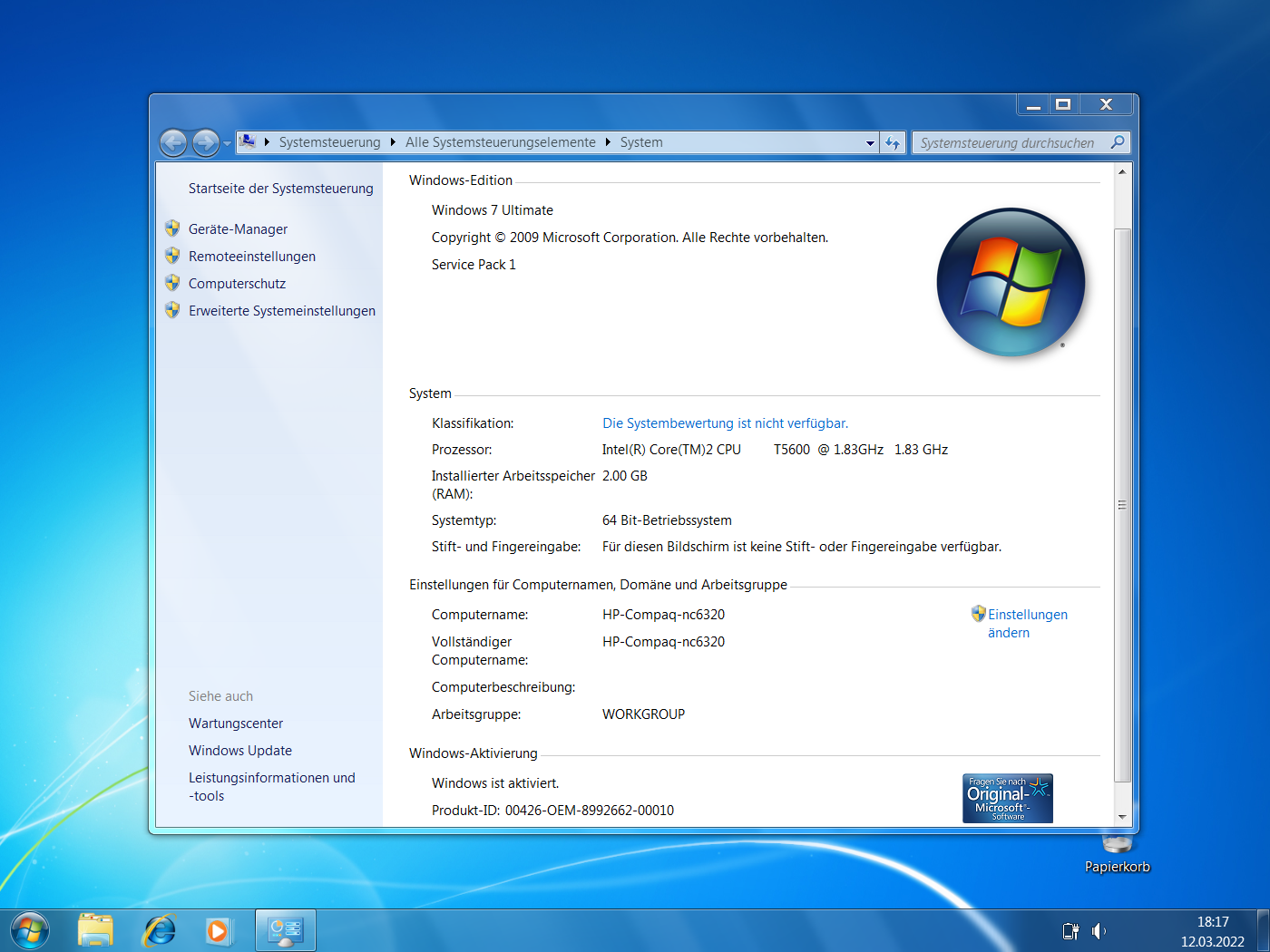Click scrollbar up arrow in System window

pos(1122,171)
